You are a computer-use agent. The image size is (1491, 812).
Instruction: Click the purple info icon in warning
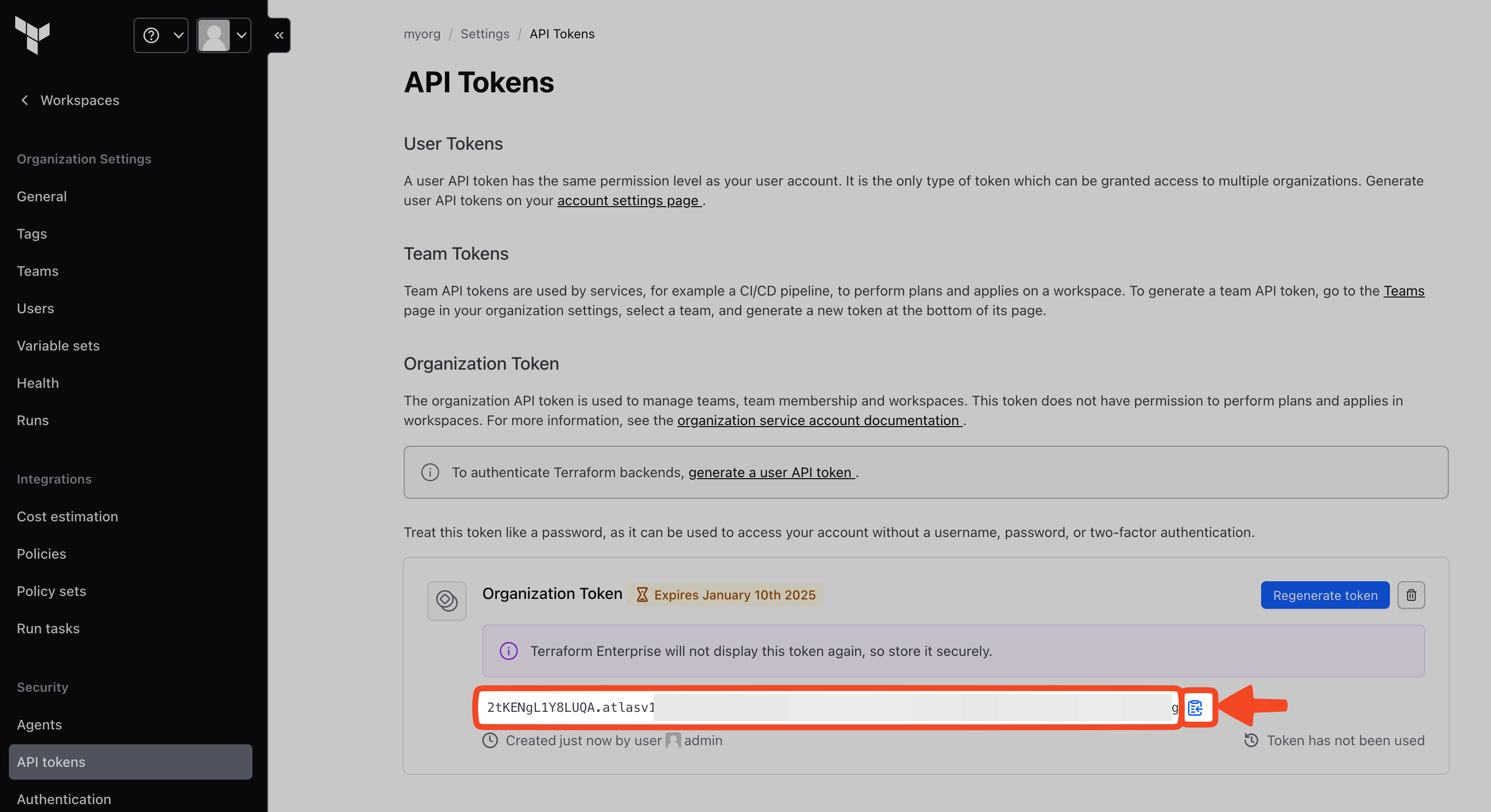508,651
